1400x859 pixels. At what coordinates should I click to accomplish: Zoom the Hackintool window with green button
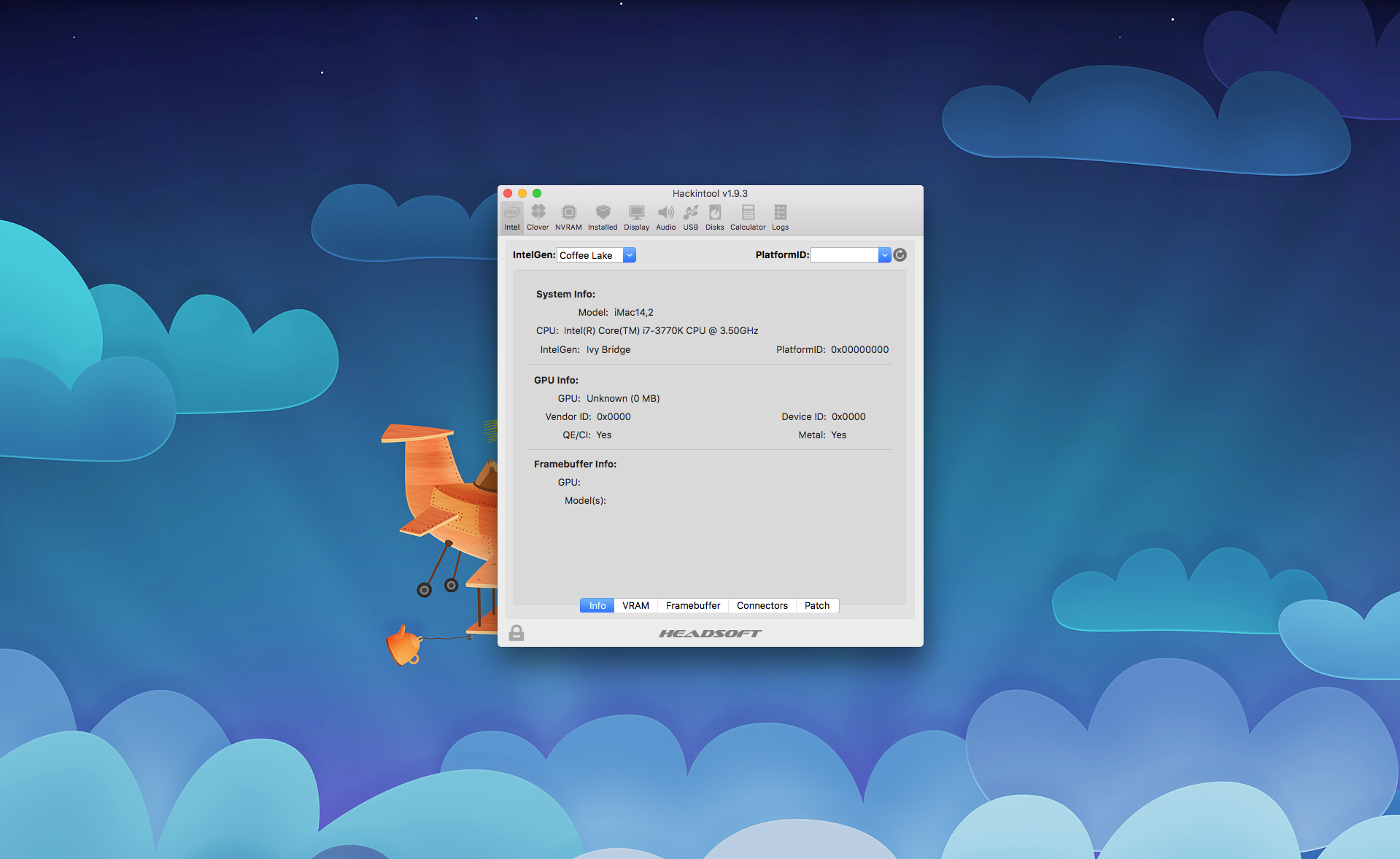click(537, 193)
